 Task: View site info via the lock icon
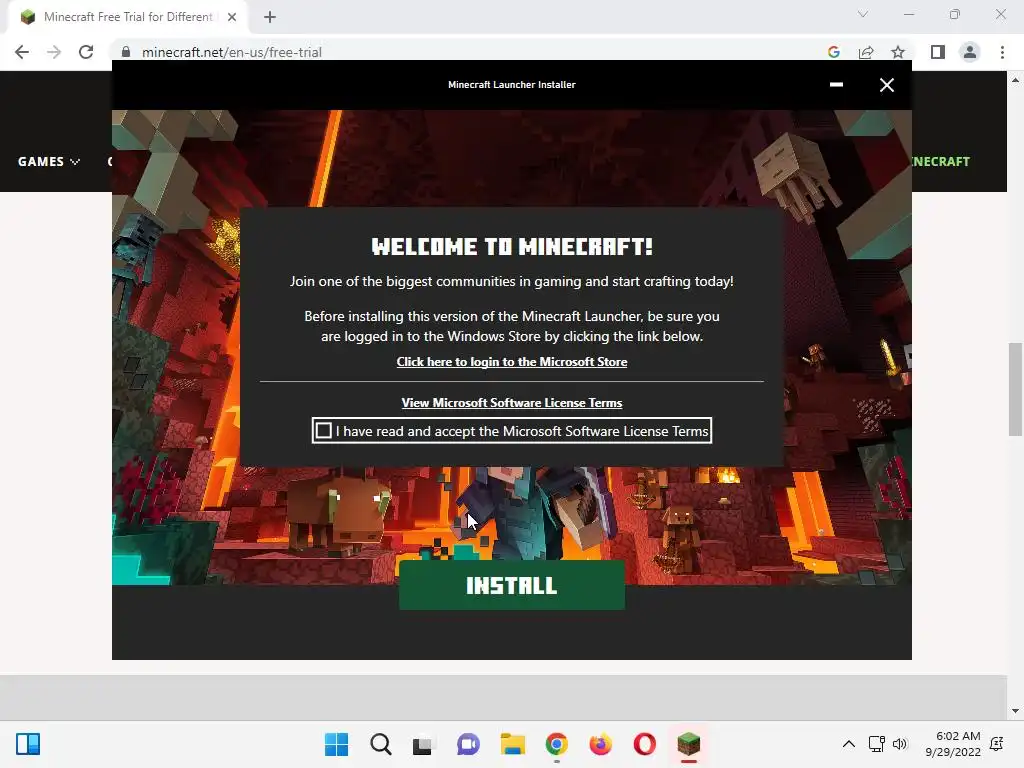pyautogui.click(x=126, y=52)
